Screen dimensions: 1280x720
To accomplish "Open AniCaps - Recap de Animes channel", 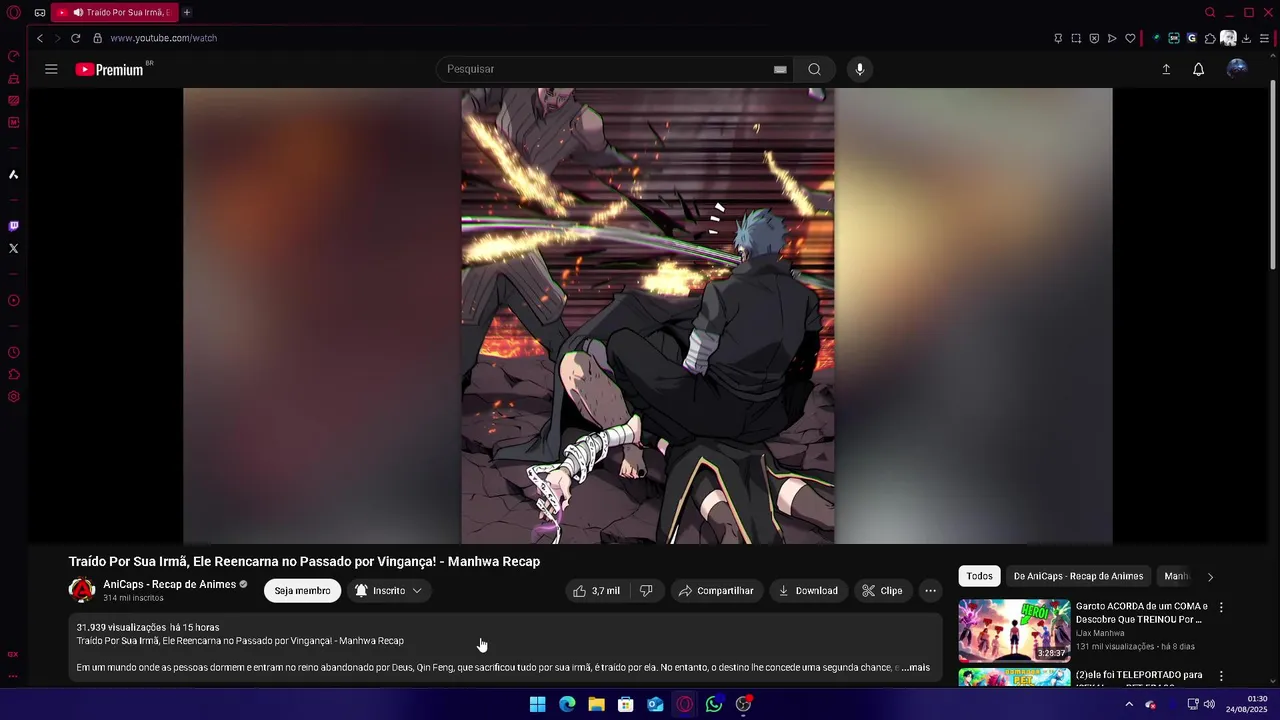I will 169,584.
